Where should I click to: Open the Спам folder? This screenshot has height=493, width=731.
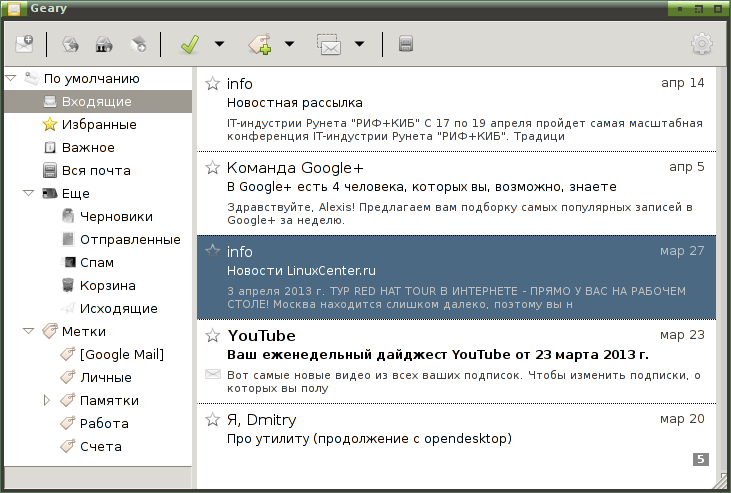click(98, 262)
